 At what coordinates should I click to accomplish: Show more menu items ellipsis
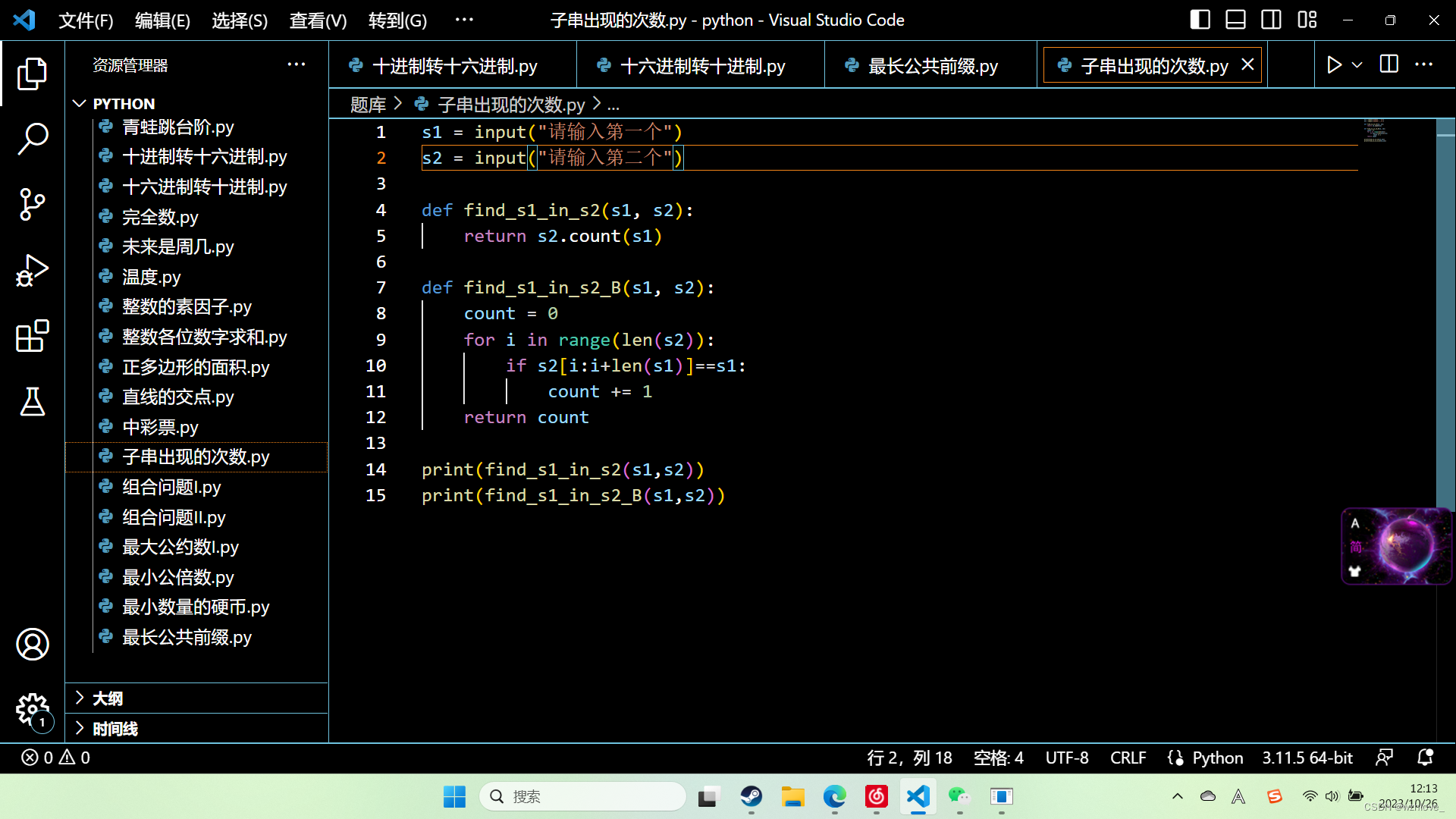pos(464,20)
